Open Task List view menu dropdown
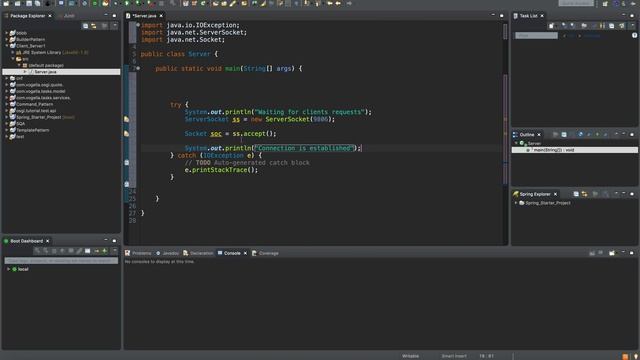Viewport: 640px width, 360px height. point(632,26)
